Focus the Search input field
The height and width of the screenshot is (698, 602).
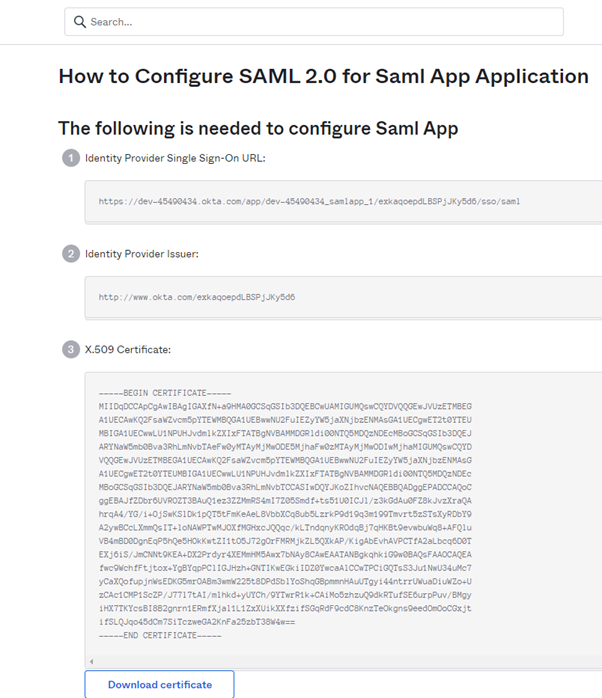click(x=320, y=22)
